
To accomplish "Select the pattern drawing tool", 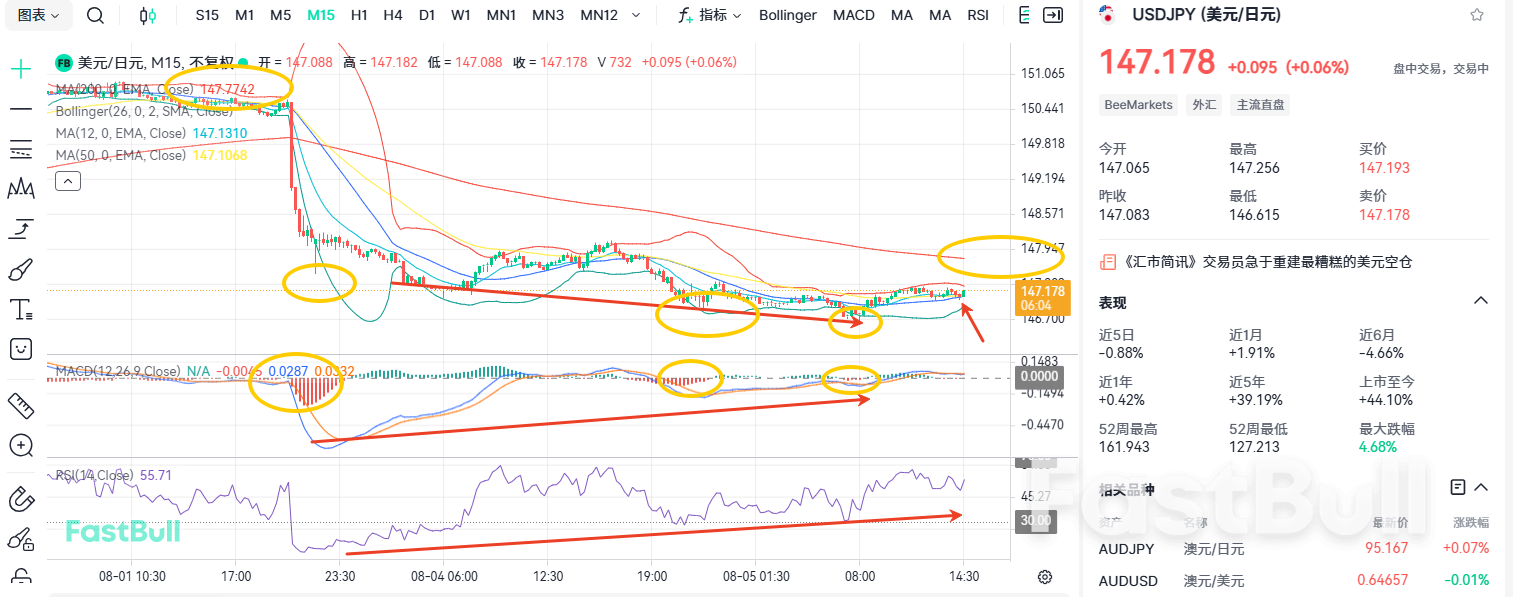I will coord(20,188).
